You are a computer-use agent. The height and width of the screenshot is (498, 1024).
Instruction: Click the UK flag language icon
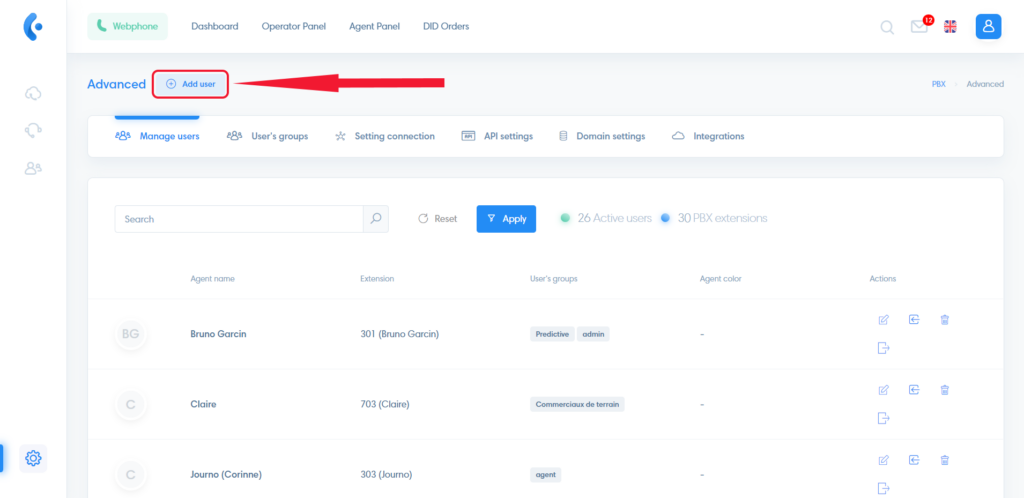coord(950,27)
